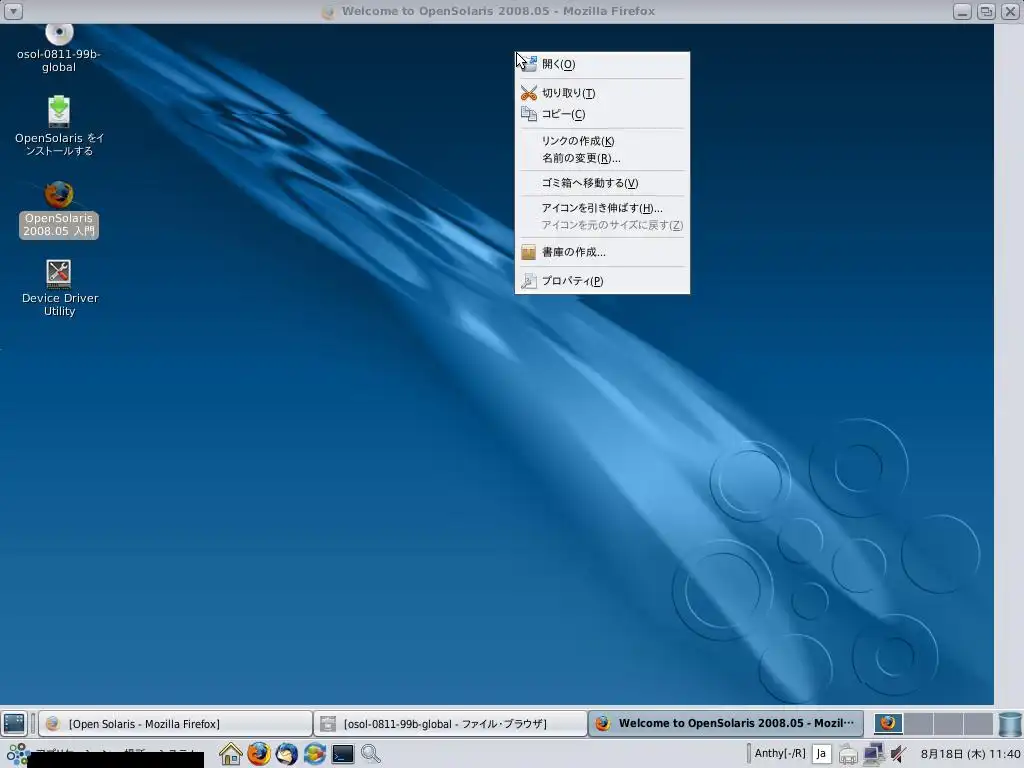Open the terminal launcher on the panel
Screen dimensions: 1024x768
pos(343,754)
